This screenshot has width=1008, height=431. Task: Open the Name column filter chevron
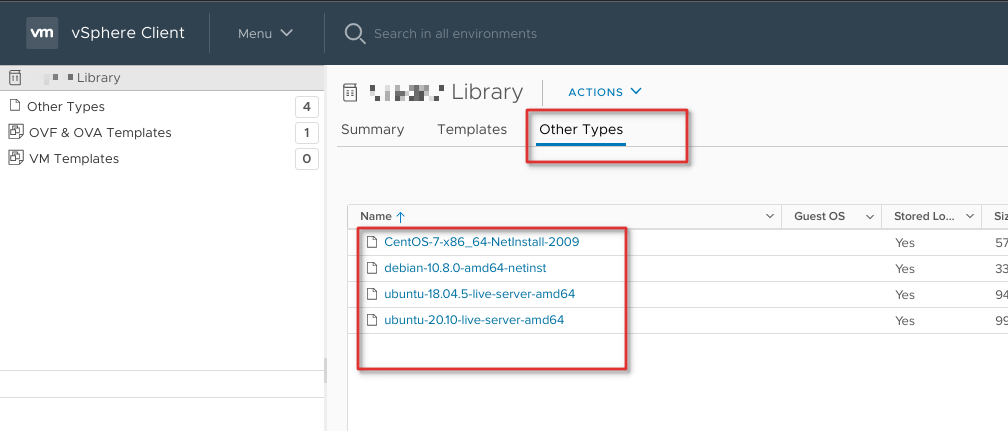770,217
